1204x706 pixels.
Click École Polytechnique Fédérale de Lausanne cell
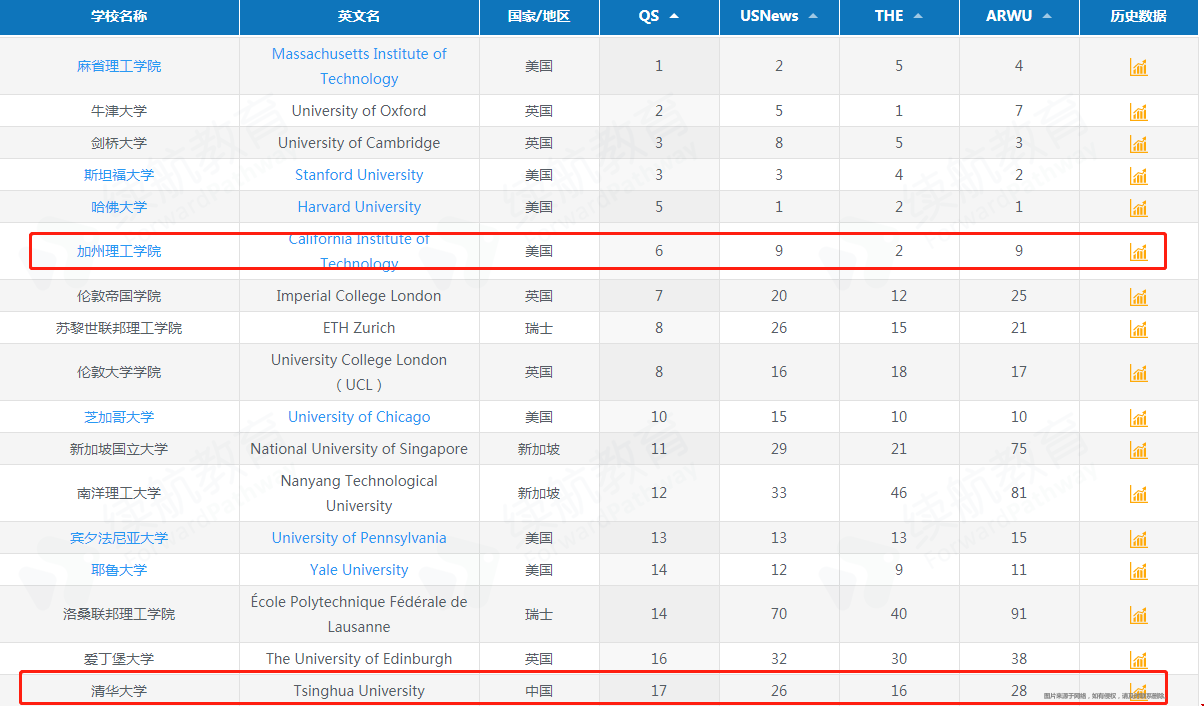coord(359,614)
